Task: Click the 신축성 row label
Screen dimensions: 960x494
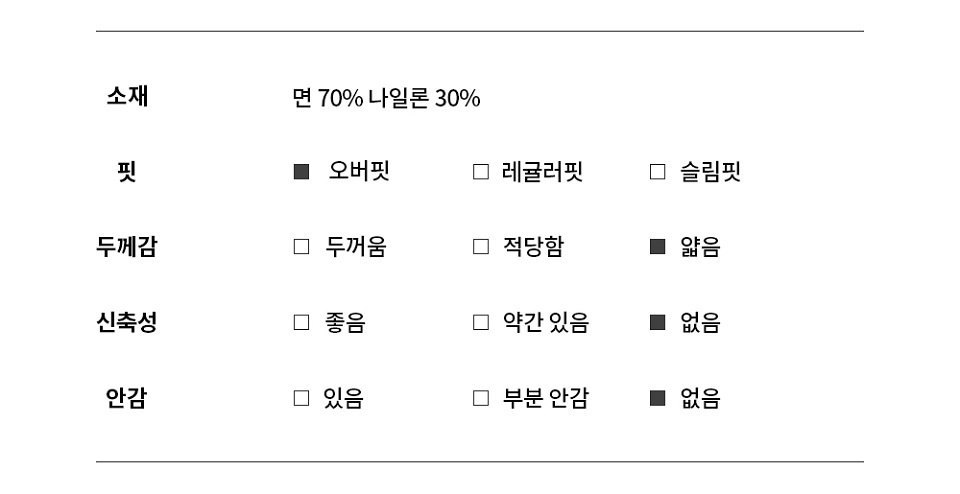Action: [x=127, y=323]
